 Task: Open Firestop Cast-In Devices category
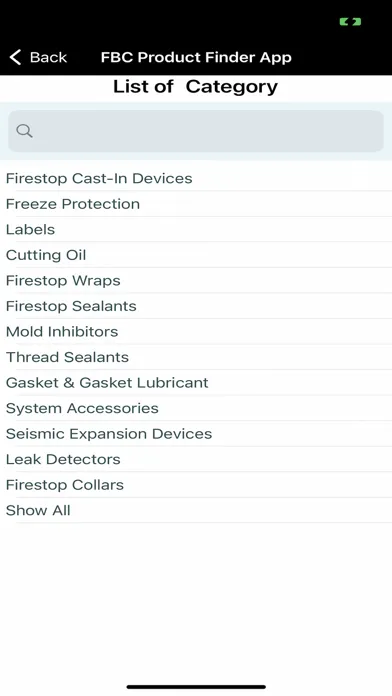(x=196, y=178)
